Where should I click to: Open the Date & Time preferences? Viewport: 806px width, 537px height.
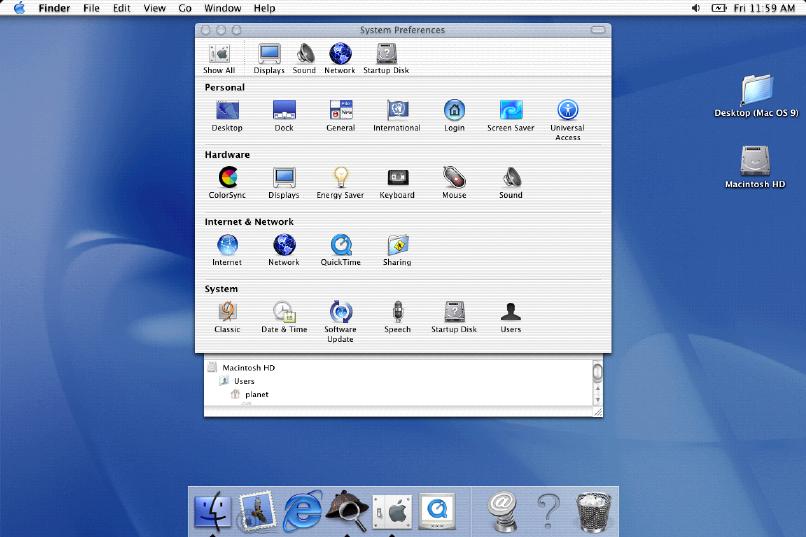(284, 317)
